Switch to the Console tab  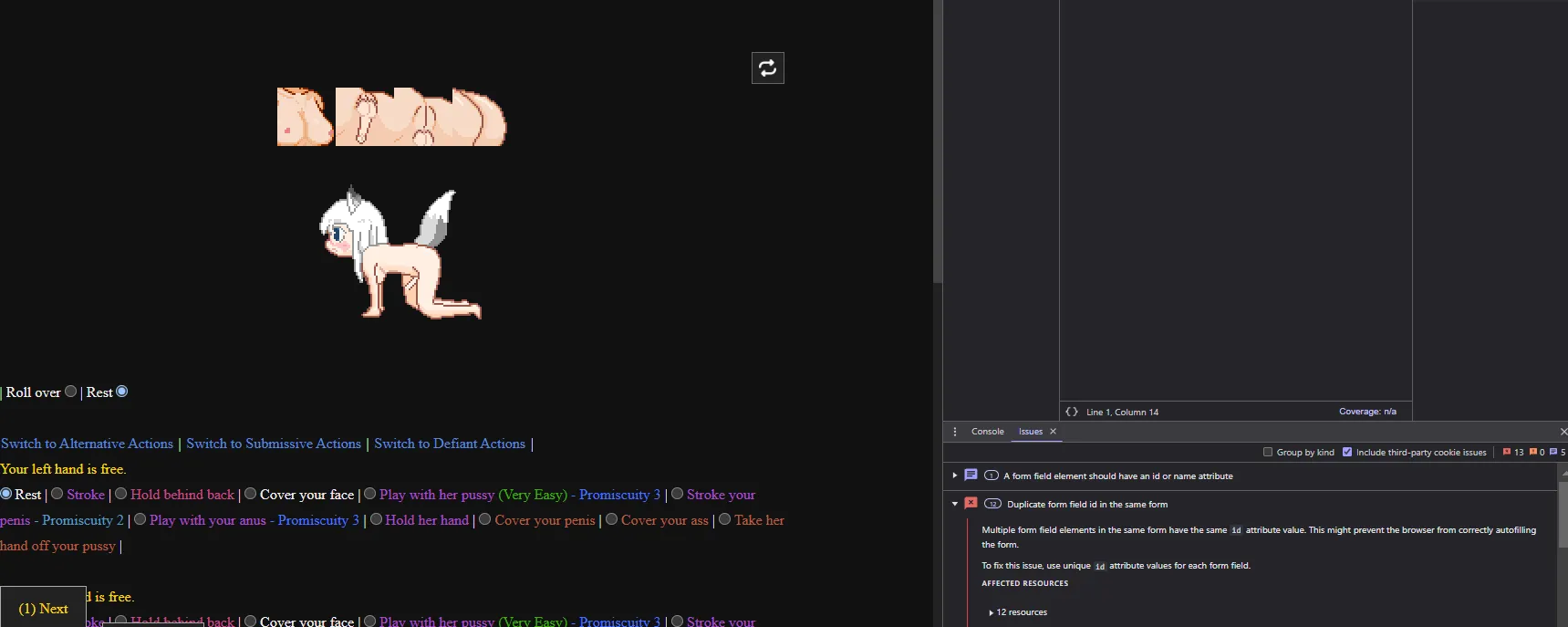(987, 432)
